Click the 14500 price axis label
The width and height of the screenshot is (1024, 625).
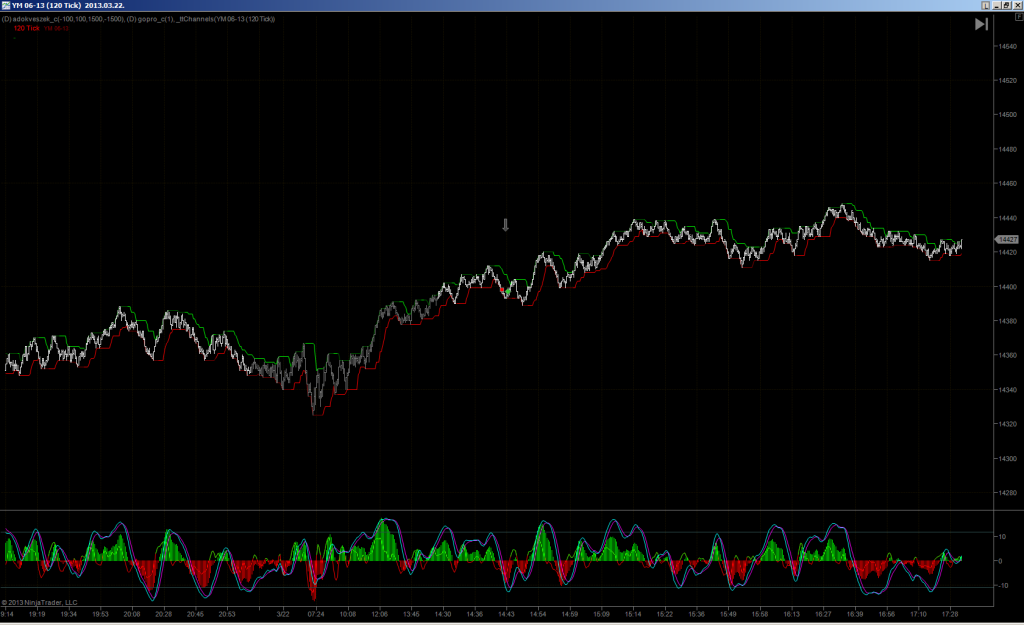(x=1008, y=115)
